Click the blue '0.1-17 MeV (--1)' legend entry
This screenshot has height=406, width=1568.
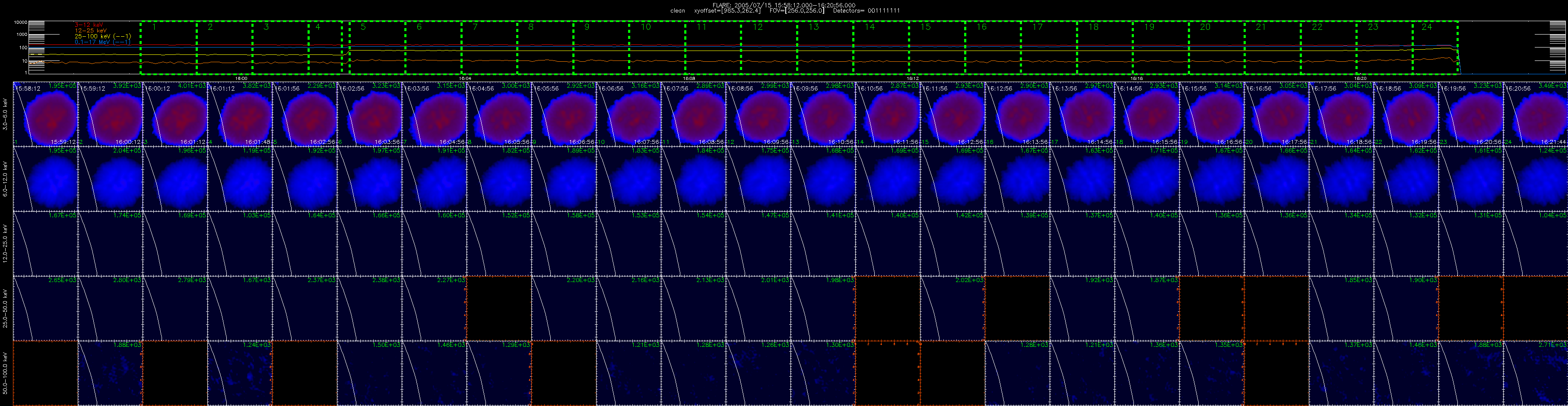pos(103,42)
